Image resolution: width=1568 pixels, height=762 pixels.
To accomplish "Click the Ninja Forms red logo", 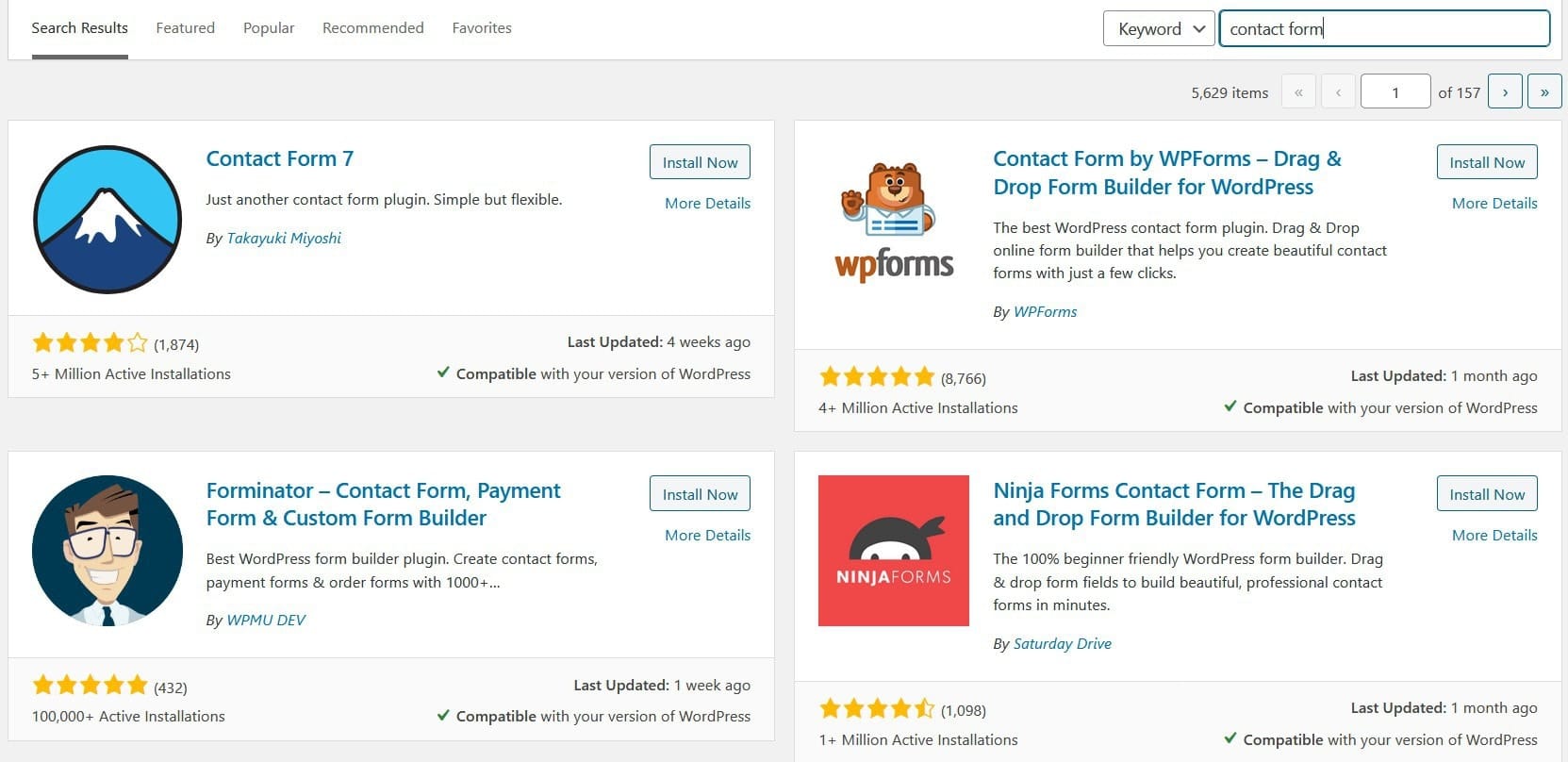I will tap(894, 551).
